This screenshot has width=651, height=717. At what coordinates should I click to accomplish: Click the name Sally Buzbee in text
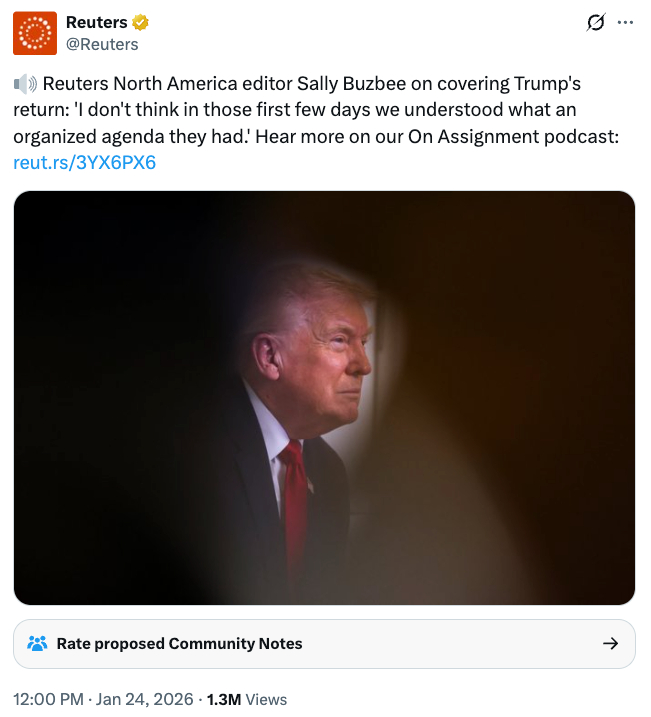(x=351, y=84)
